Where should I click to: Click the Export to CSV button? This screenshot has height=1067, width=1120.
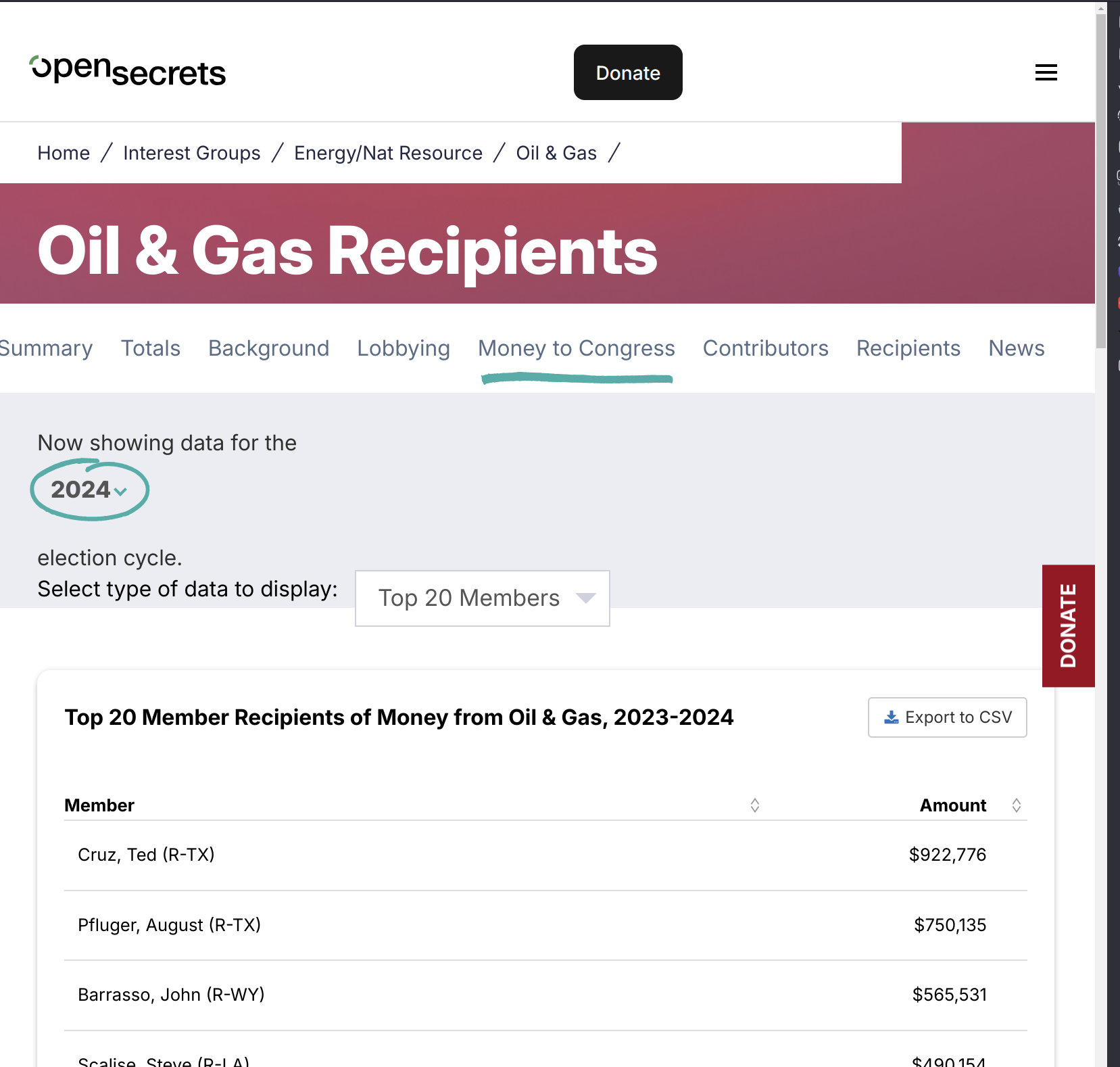click(947, 717)
